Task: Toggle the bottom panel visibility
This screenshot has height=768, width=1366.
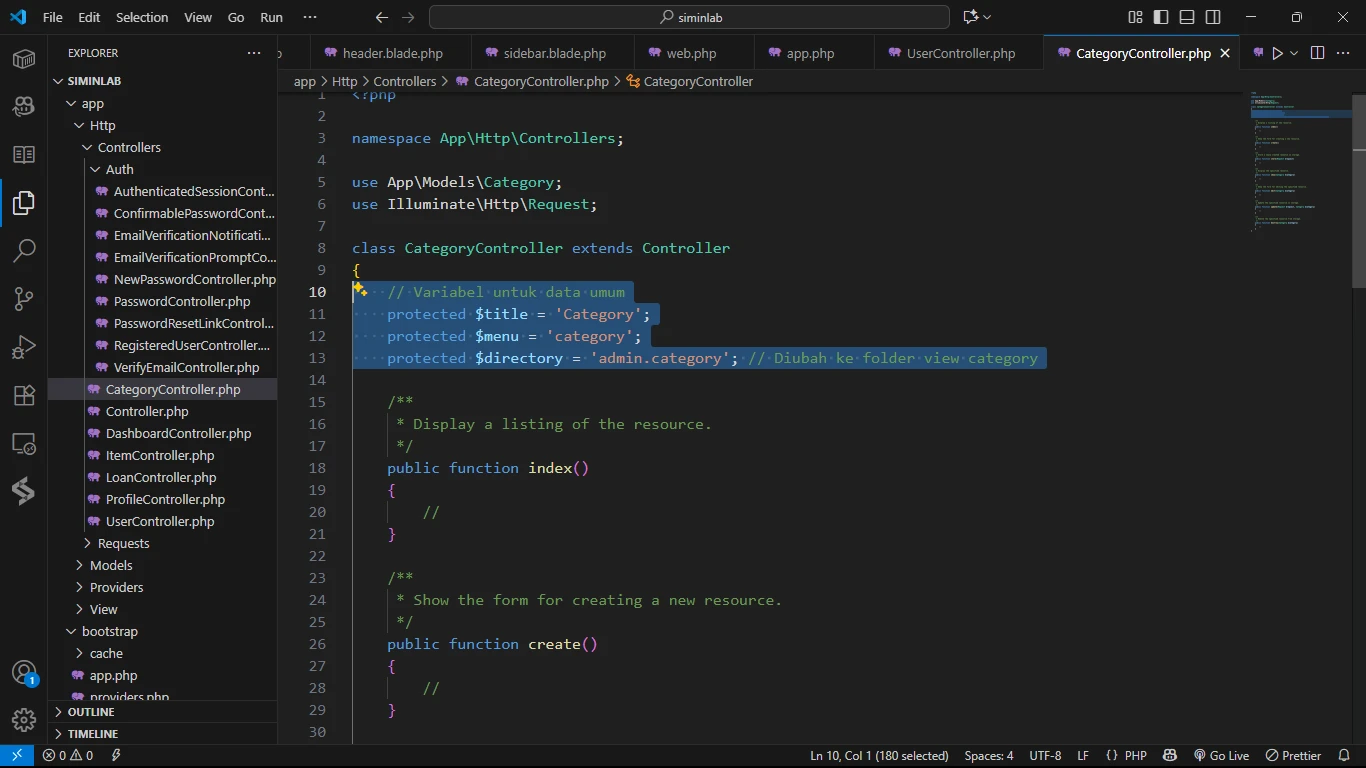Action: click(x=1187, y=17)
